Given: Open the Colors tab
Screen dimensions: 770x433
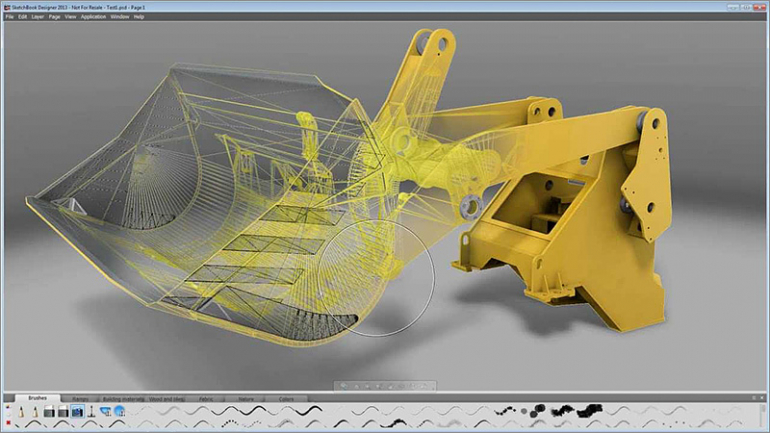Looking at the screenshot, I should (286, 398).
